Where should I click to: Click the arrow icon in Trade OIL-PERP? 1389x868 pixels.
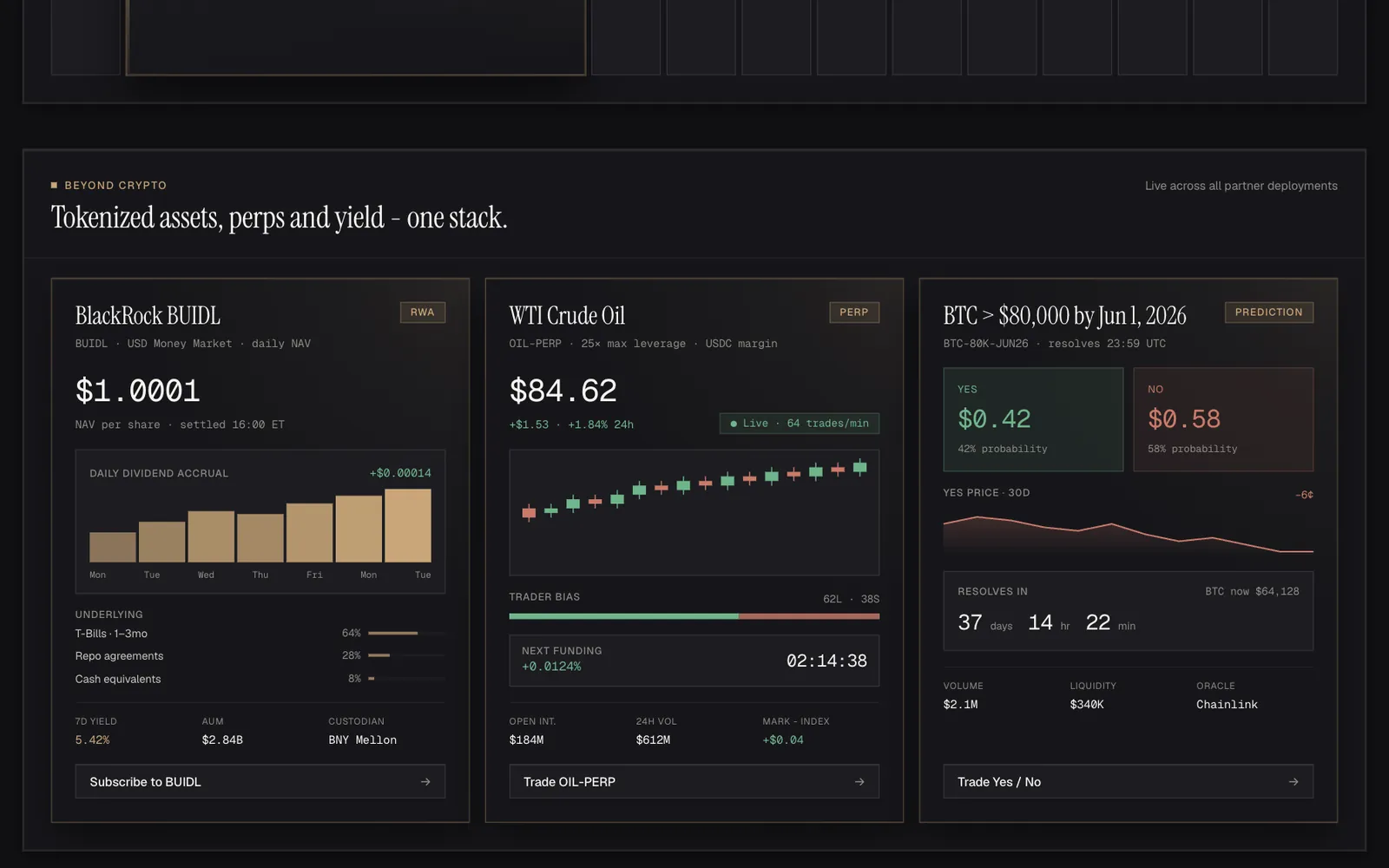pos(859,782)
